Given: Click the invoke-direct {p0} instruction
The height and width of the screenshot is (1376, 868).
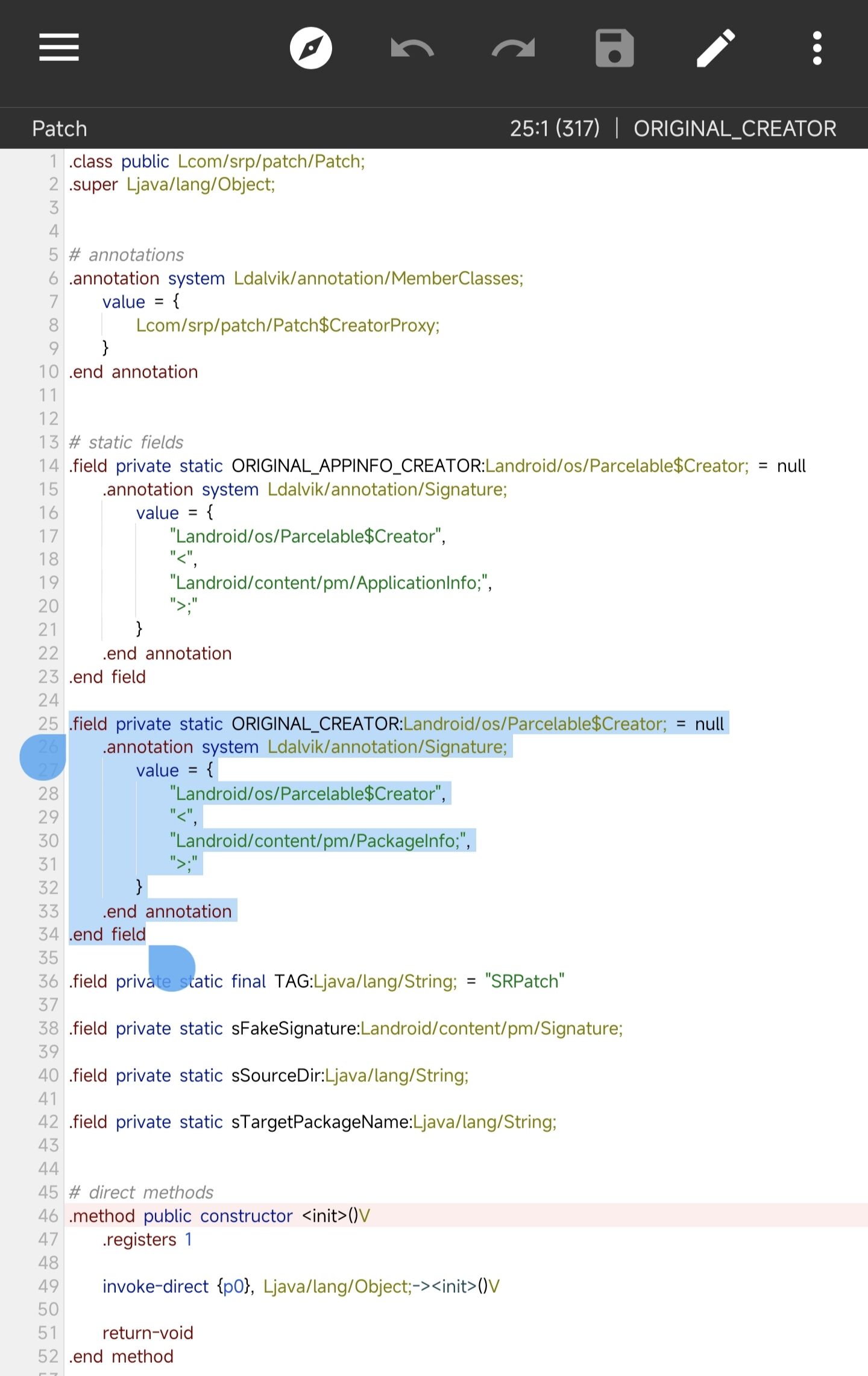Looking at the screenshot, I should pyautogui.click(x=301, y=1287).
